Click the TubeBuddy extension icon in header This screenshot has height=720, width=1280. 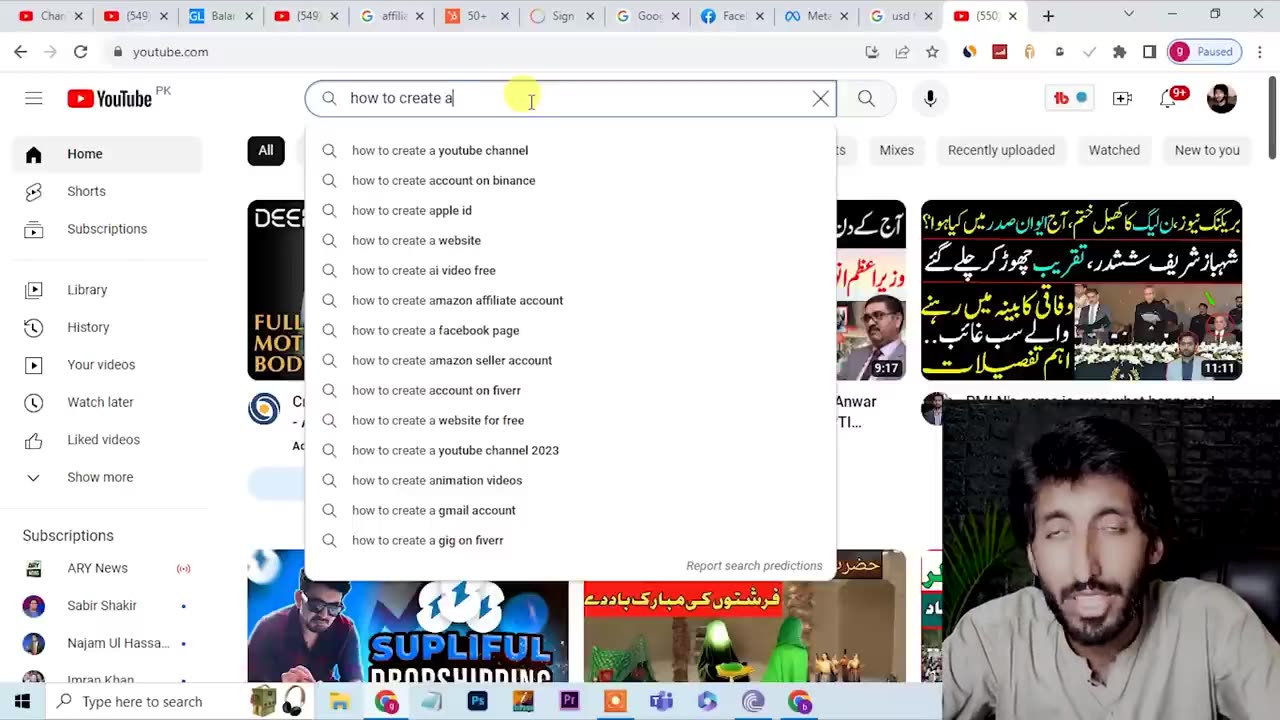coord(1070,98)
